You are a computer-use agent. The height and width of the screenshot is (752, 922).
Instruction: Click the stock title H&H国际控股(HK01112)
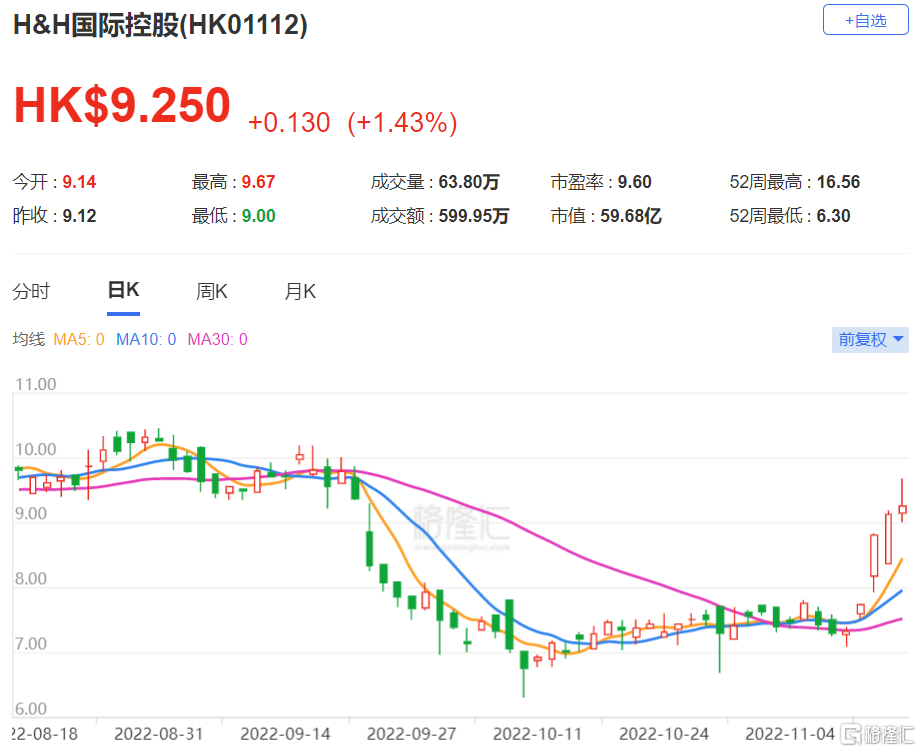160,25
